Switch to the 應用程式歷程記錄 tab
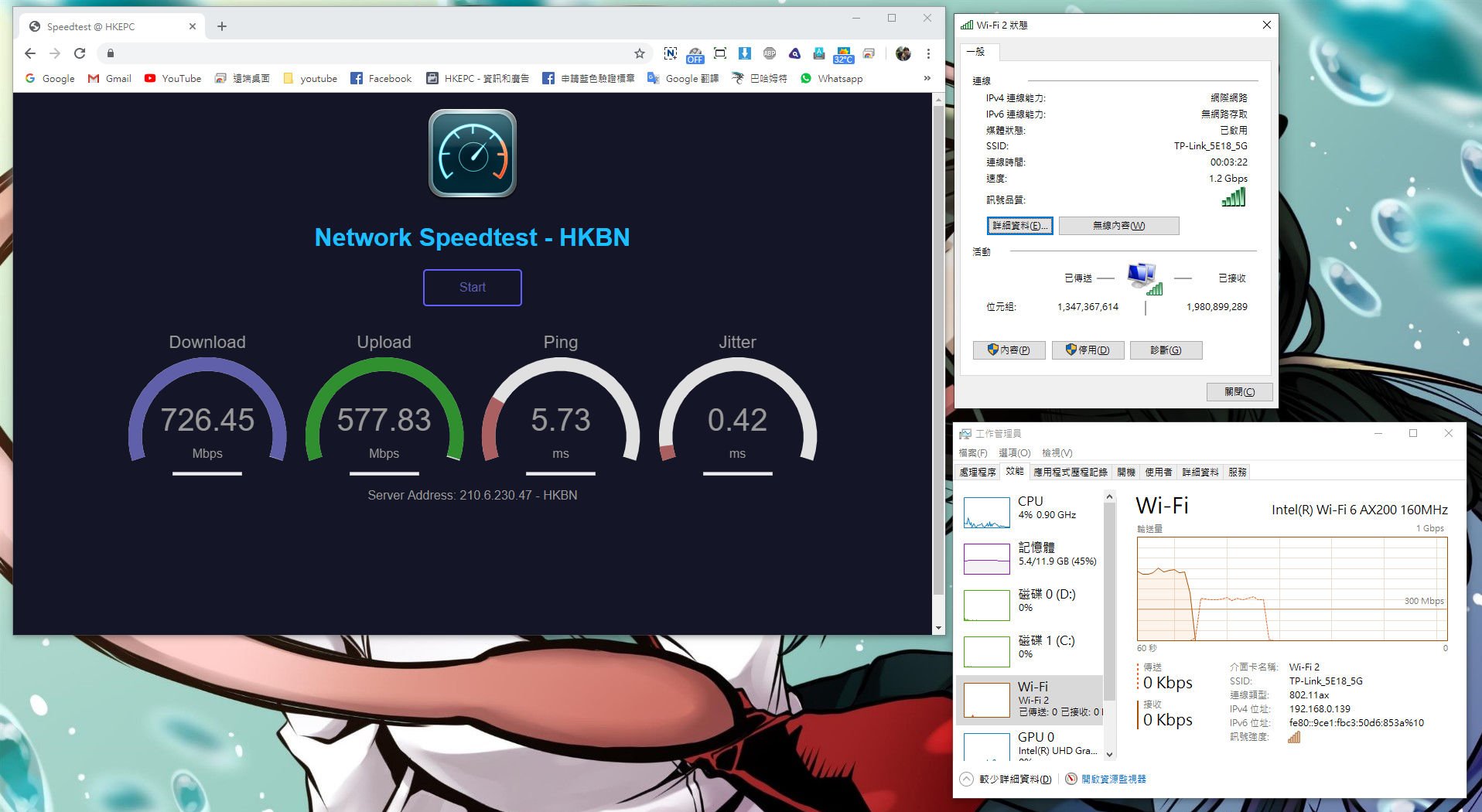This screenshot has width=1482, height=812. (1071, 472)
